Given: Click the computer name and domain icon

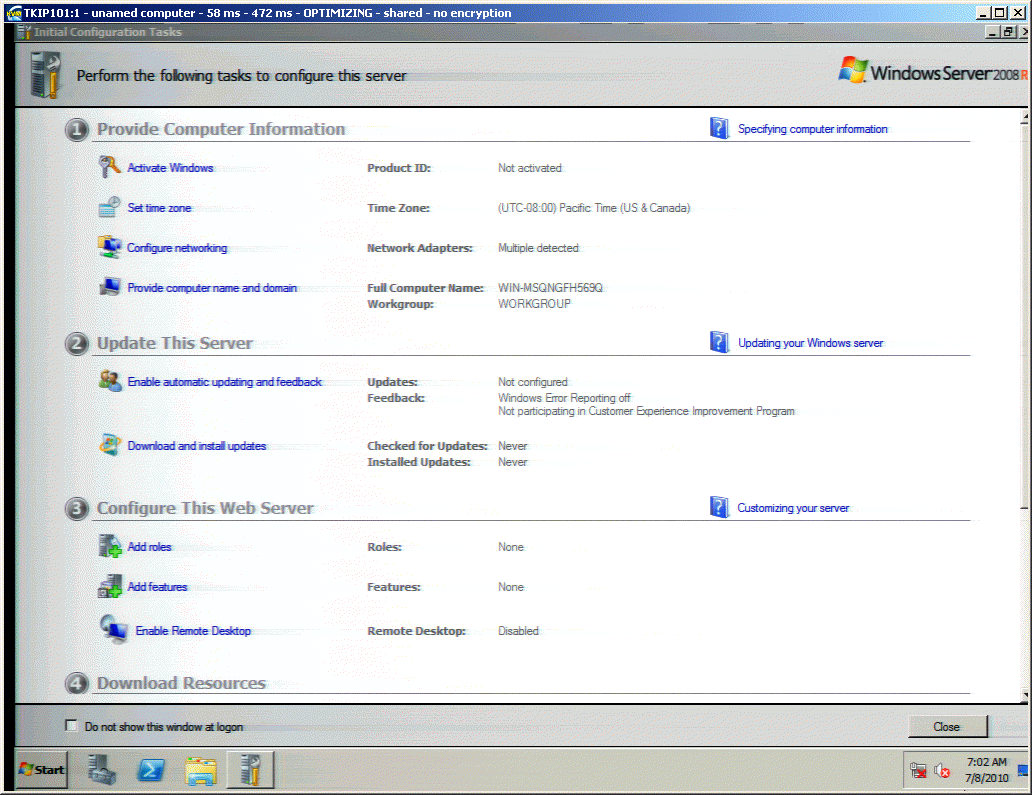Looking at the screenshot, I should [x=109, y=287].
